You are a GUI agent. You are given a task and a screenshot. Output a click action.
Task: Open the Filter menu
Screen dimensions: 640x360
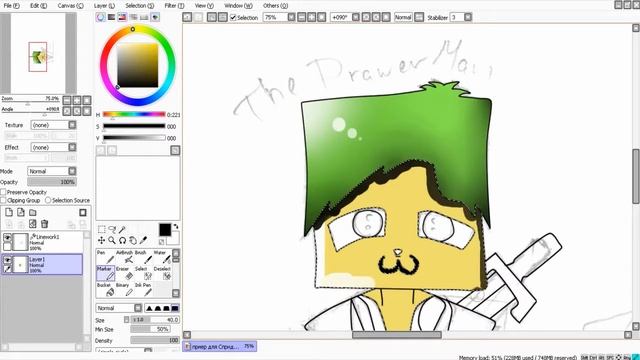tap(174, 6)
